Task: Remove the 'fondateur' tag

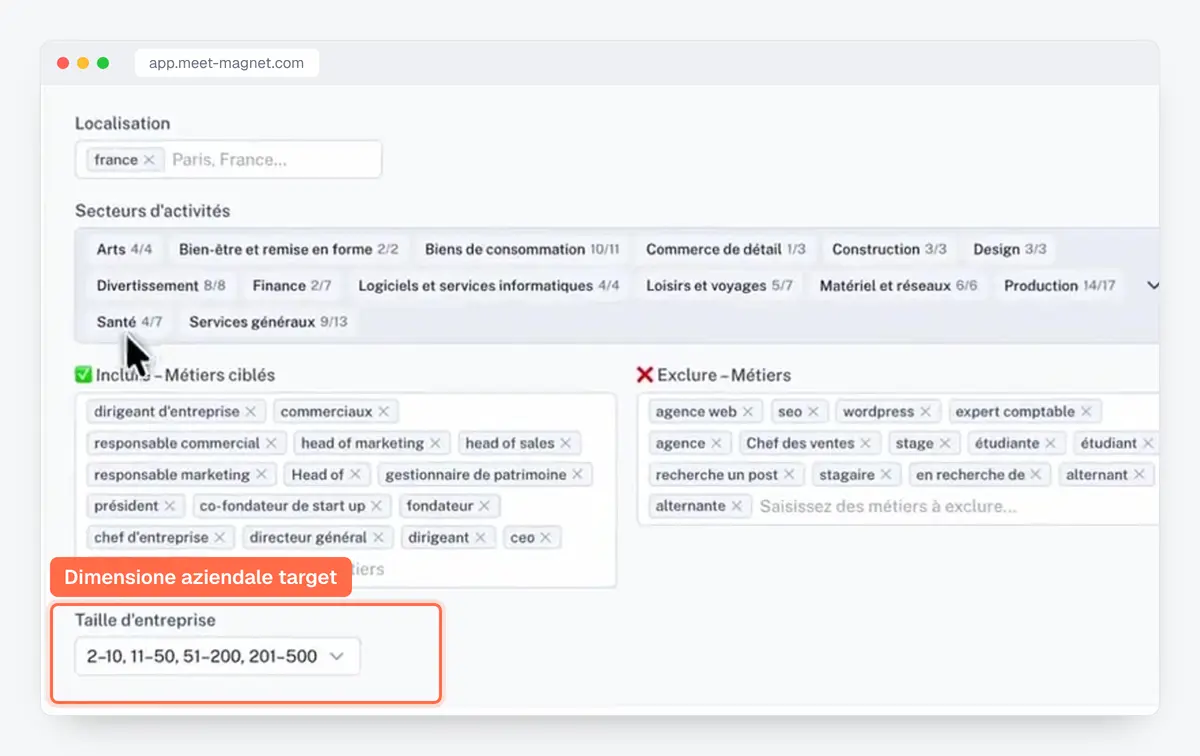Action: click(x=484, y=506)
